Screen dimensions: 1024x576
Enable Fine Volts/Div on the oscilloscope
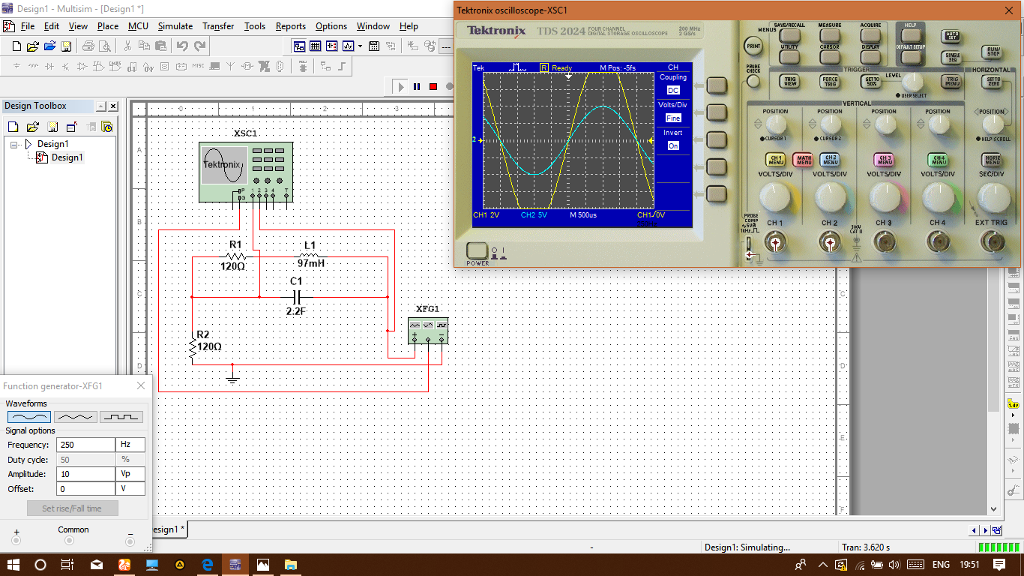click(x=673, y=118)
